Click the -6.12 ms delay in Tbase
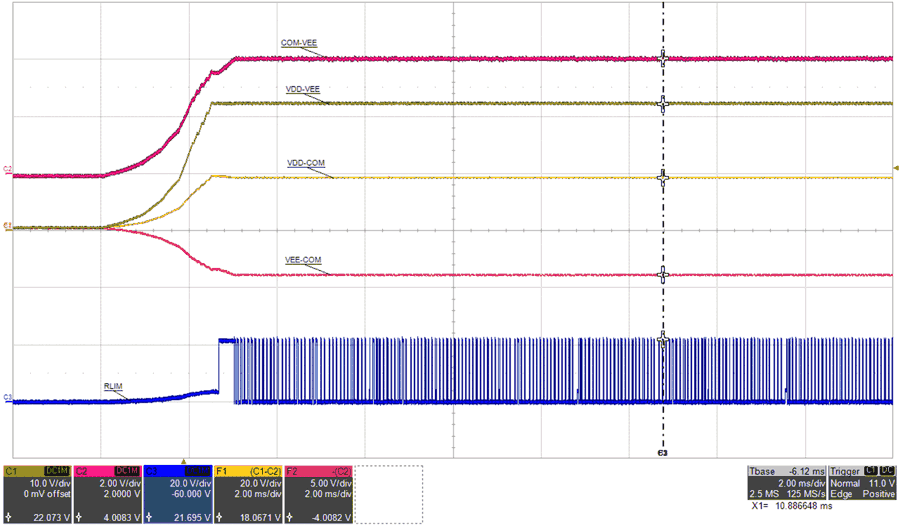This screenshot has width=900, height=525. click(x=806, y=471)
